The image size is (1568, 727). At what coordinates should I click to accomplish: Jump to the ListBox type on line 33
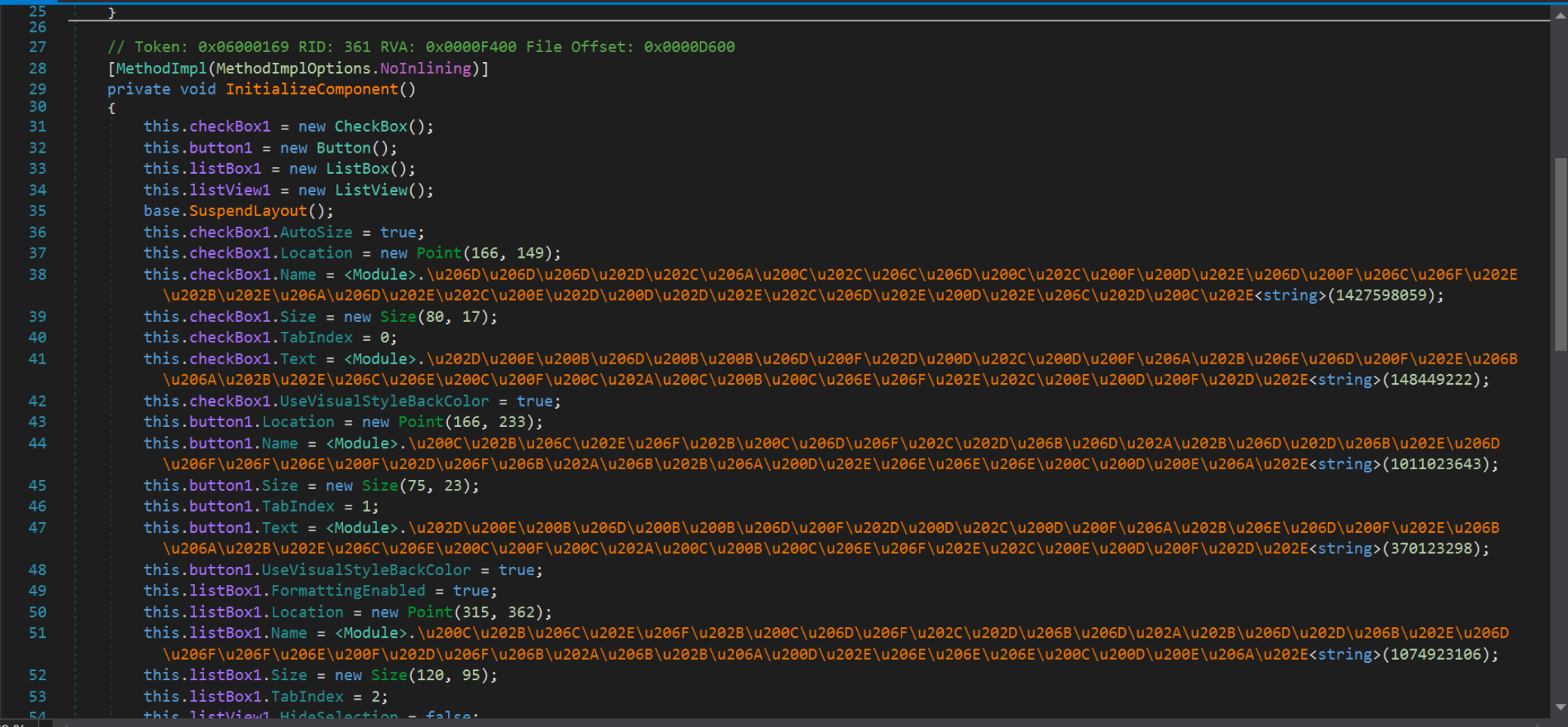pyautogui.click(x=357, y=169)
